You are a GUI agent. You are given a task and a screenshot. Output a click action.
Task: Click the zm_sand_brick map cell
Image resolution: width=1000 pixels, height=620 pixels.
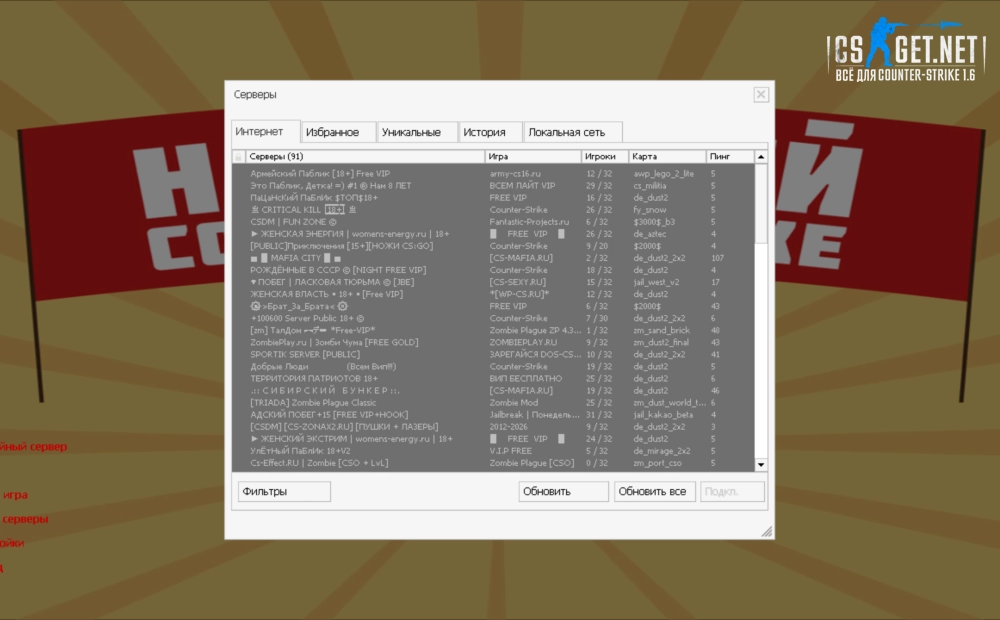[661, 330]
